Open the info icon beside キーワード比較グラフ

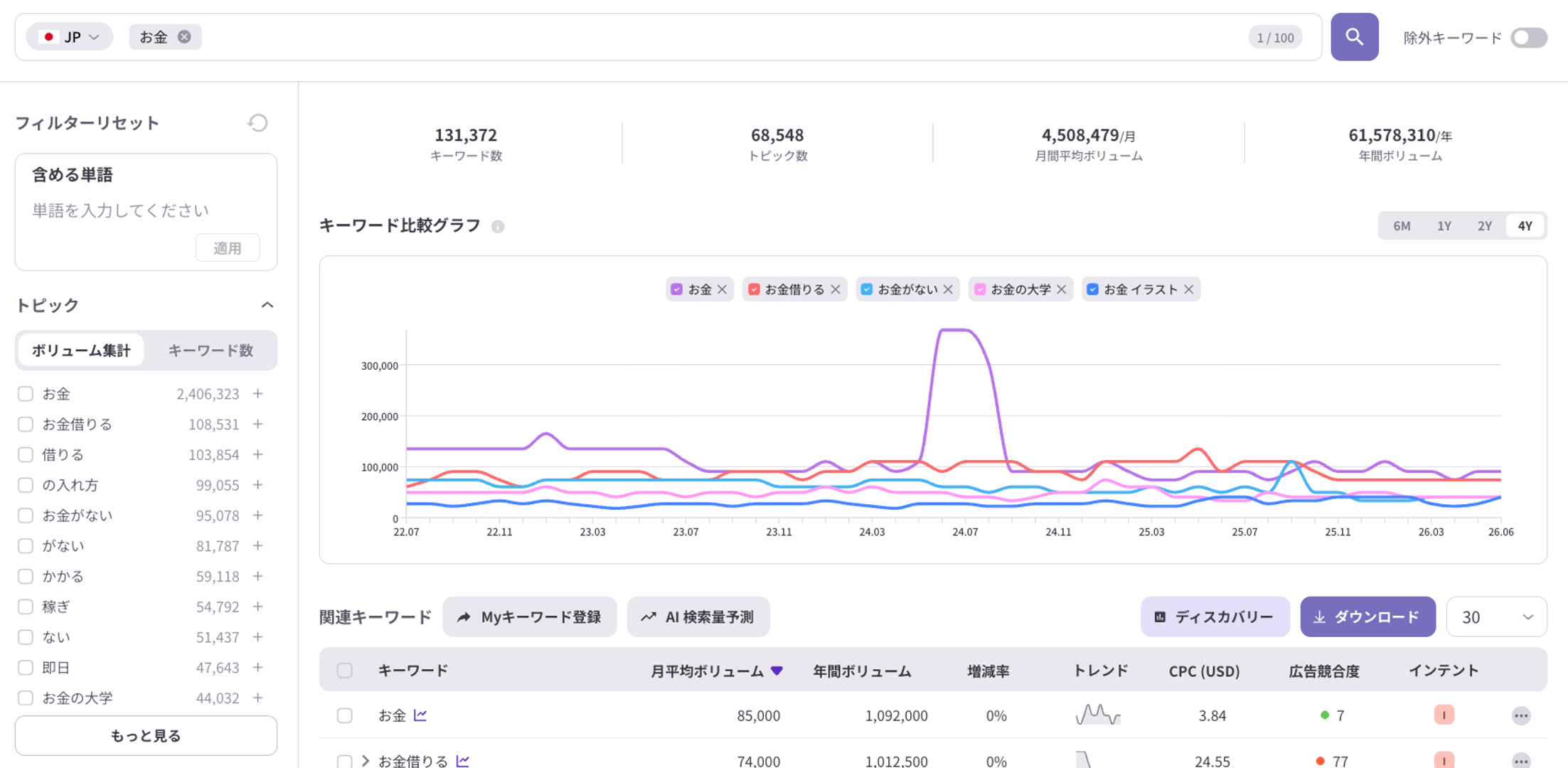498,226
